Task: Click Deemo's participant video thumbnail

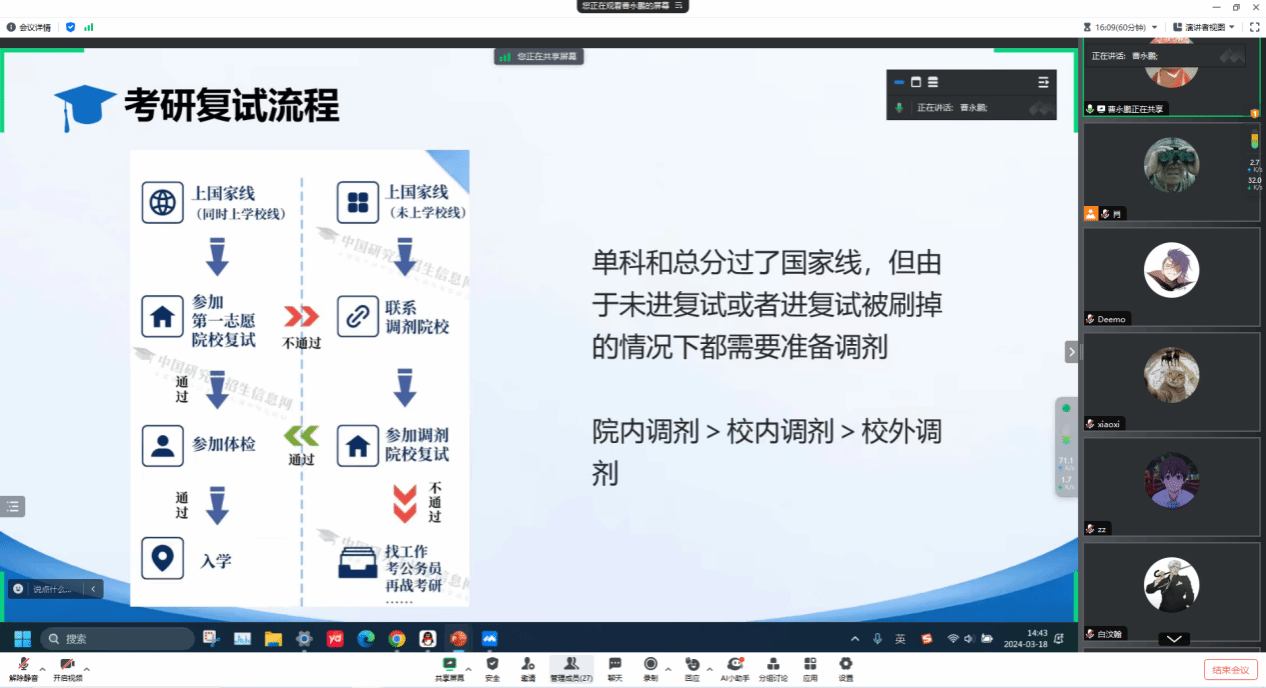Action: (x=1171, y=271)
